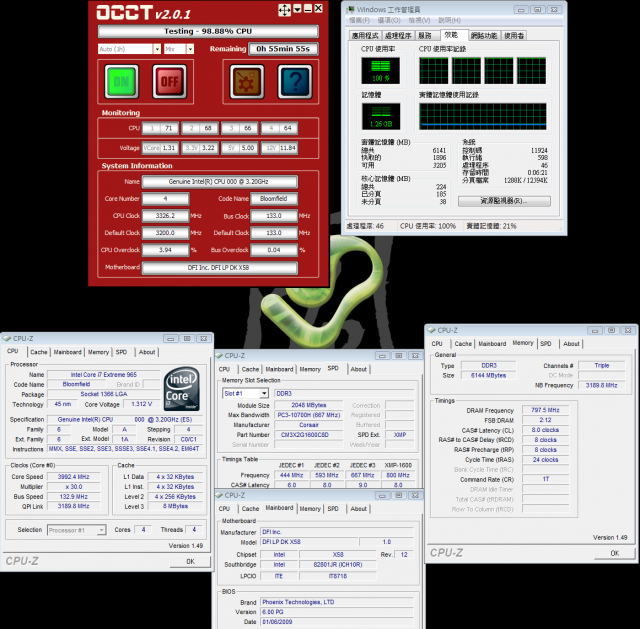
Task: Click the Resource Monitor (R)... button
Action: (504, 201)
